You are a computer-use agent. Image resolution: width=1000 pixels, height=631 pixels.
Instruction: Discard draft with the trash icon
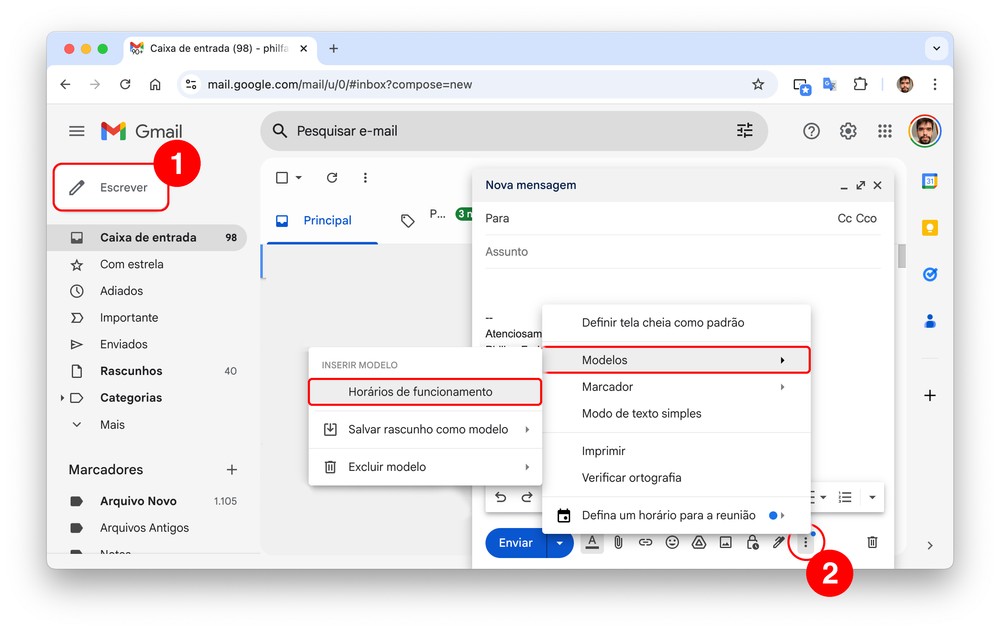872,542
